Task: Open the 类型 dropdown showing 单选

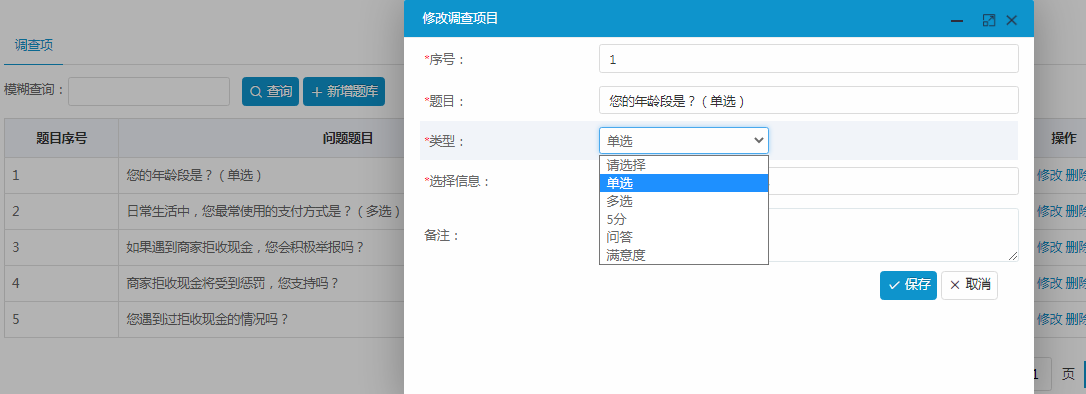Action: [684, 141]
